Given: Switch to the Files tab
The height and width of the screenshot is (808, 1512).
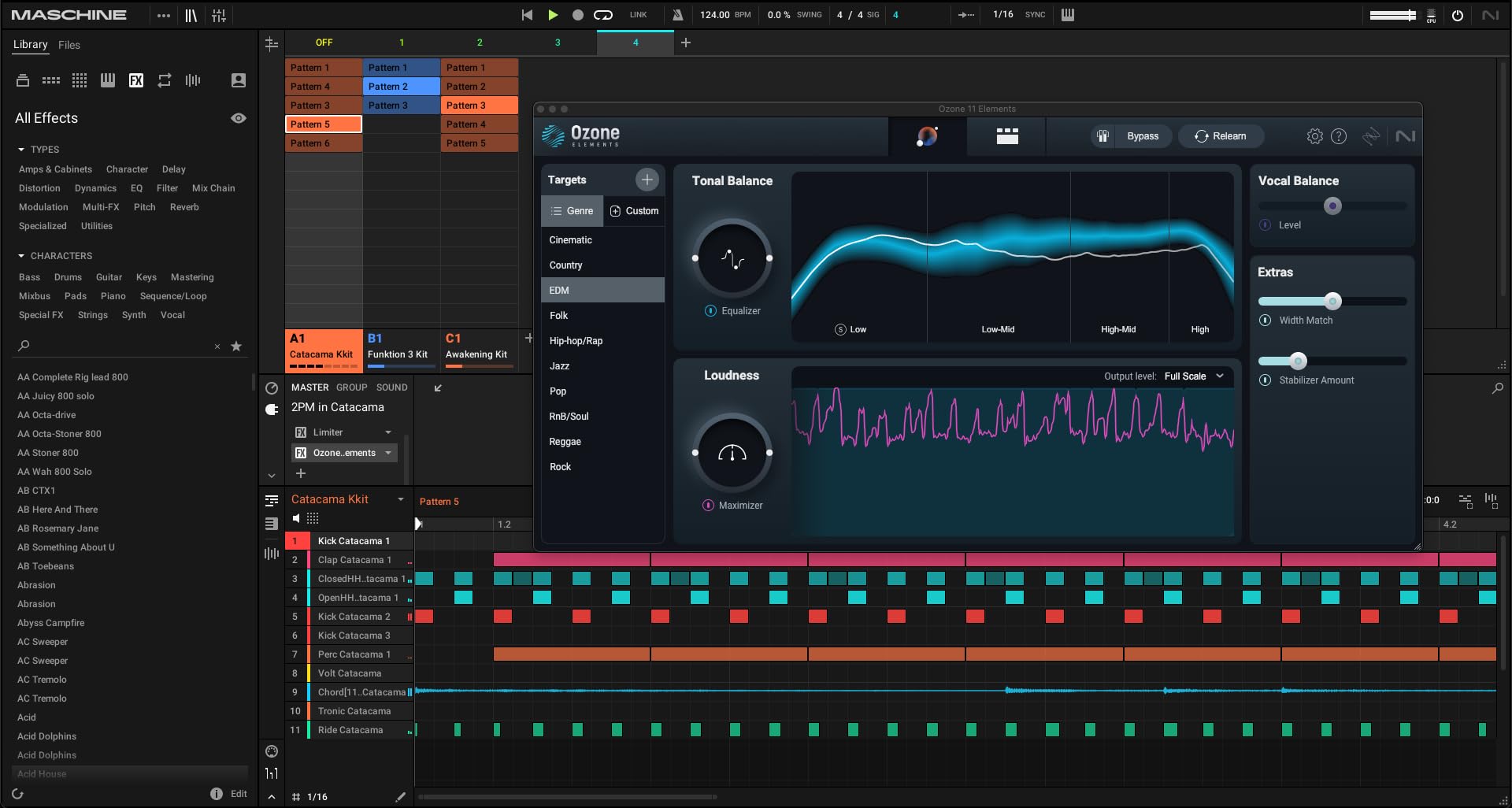Looking at the screenshot, I should coord(69,45).
